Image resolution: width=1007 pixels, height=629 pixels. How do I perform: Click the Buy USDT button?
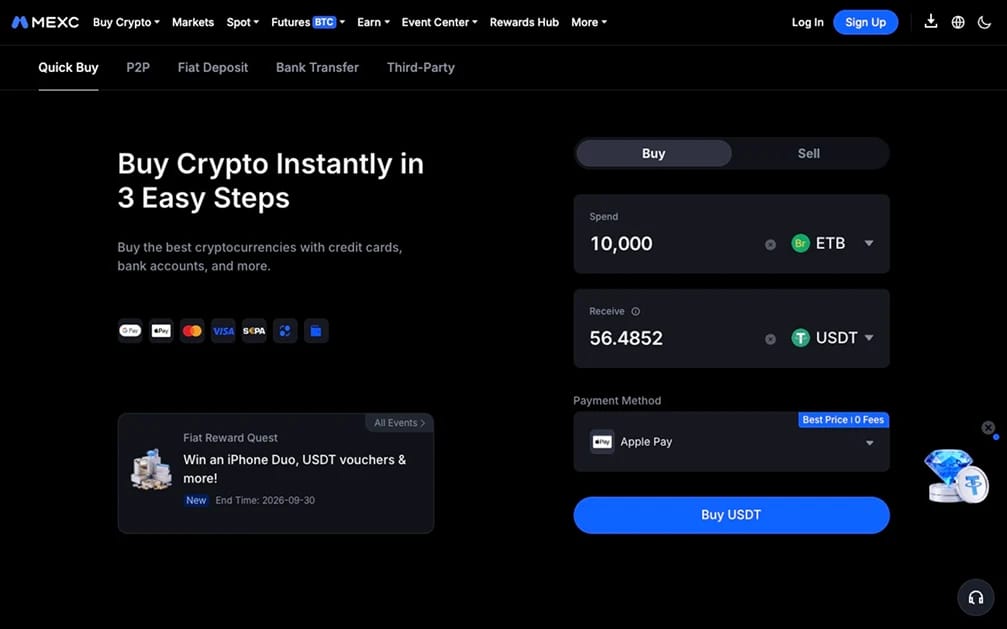click(x=731, y=515)
